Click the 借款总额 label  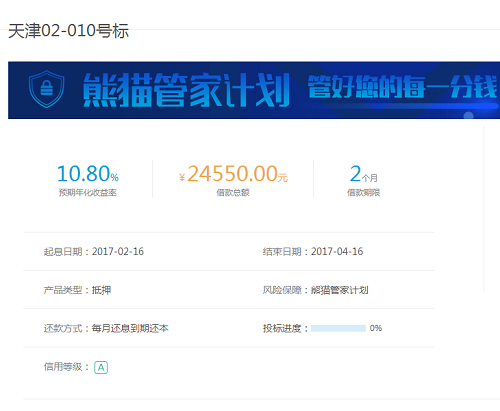tap(233, 192)
